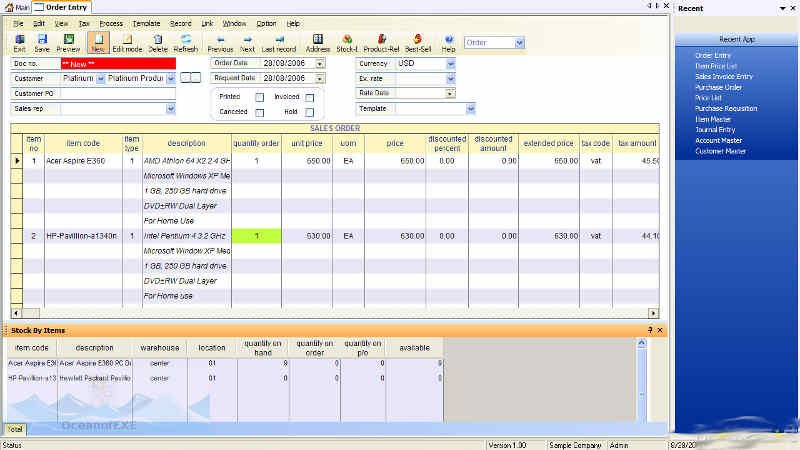Open the View menu
Viewport: 800px width, 450px height.
click(61, 23)
